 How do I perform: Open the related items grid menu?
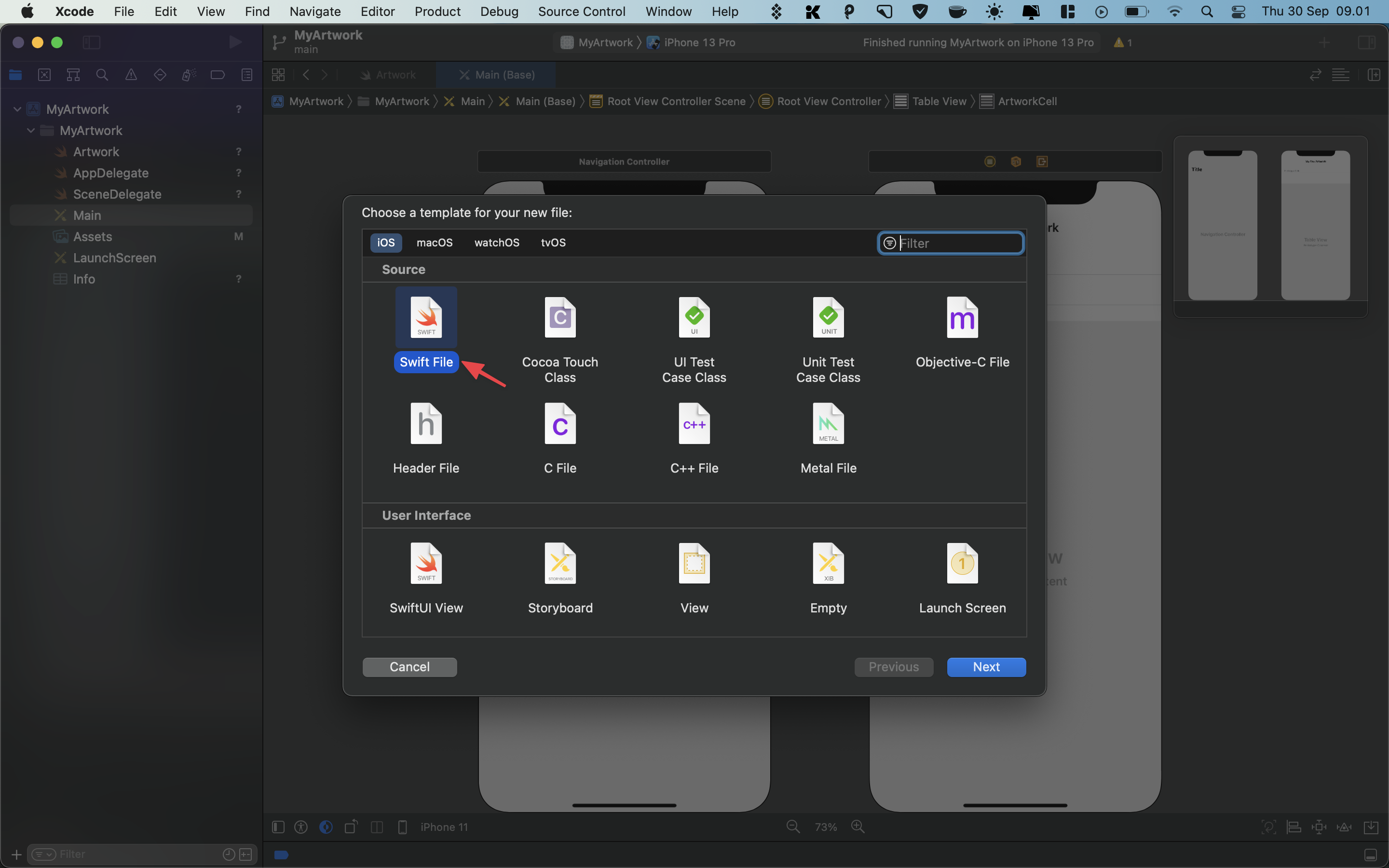[278, 75]
